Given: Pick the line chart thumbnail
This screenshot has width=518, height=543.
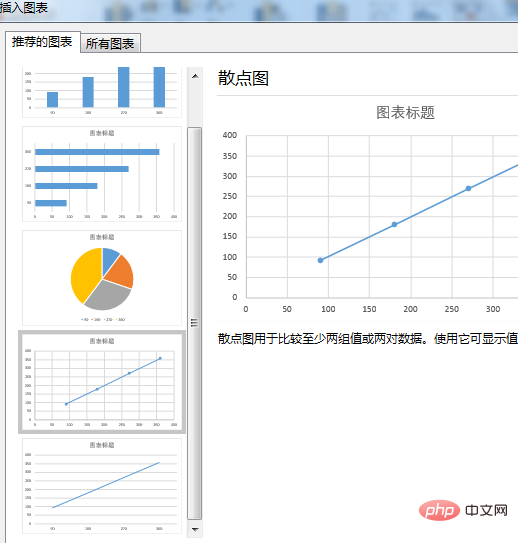Looking at the screenshot, I should 102,486.
